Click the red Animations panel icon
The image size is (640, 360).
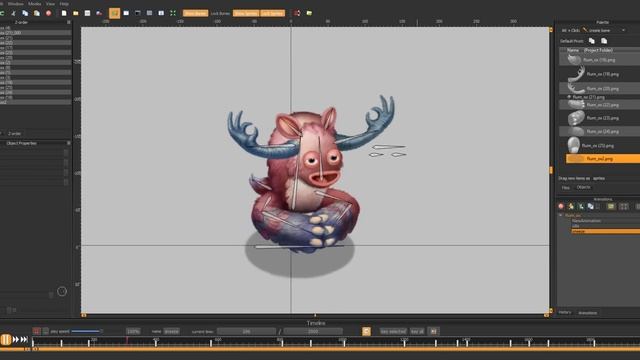click(x=561, y=207)
